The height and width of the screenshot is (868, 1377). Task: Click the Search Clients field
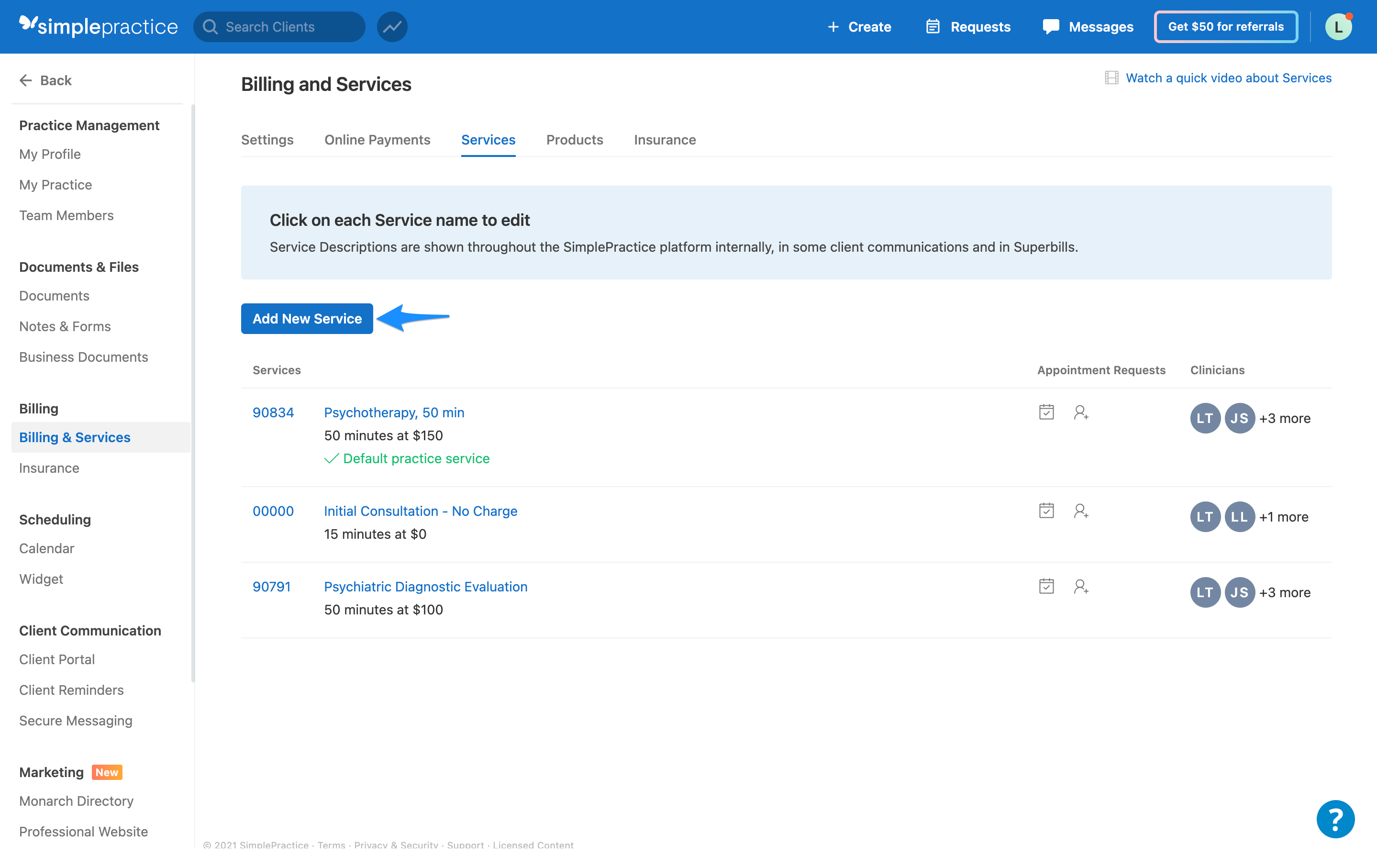pyautogui.click(x=280, y=26)
